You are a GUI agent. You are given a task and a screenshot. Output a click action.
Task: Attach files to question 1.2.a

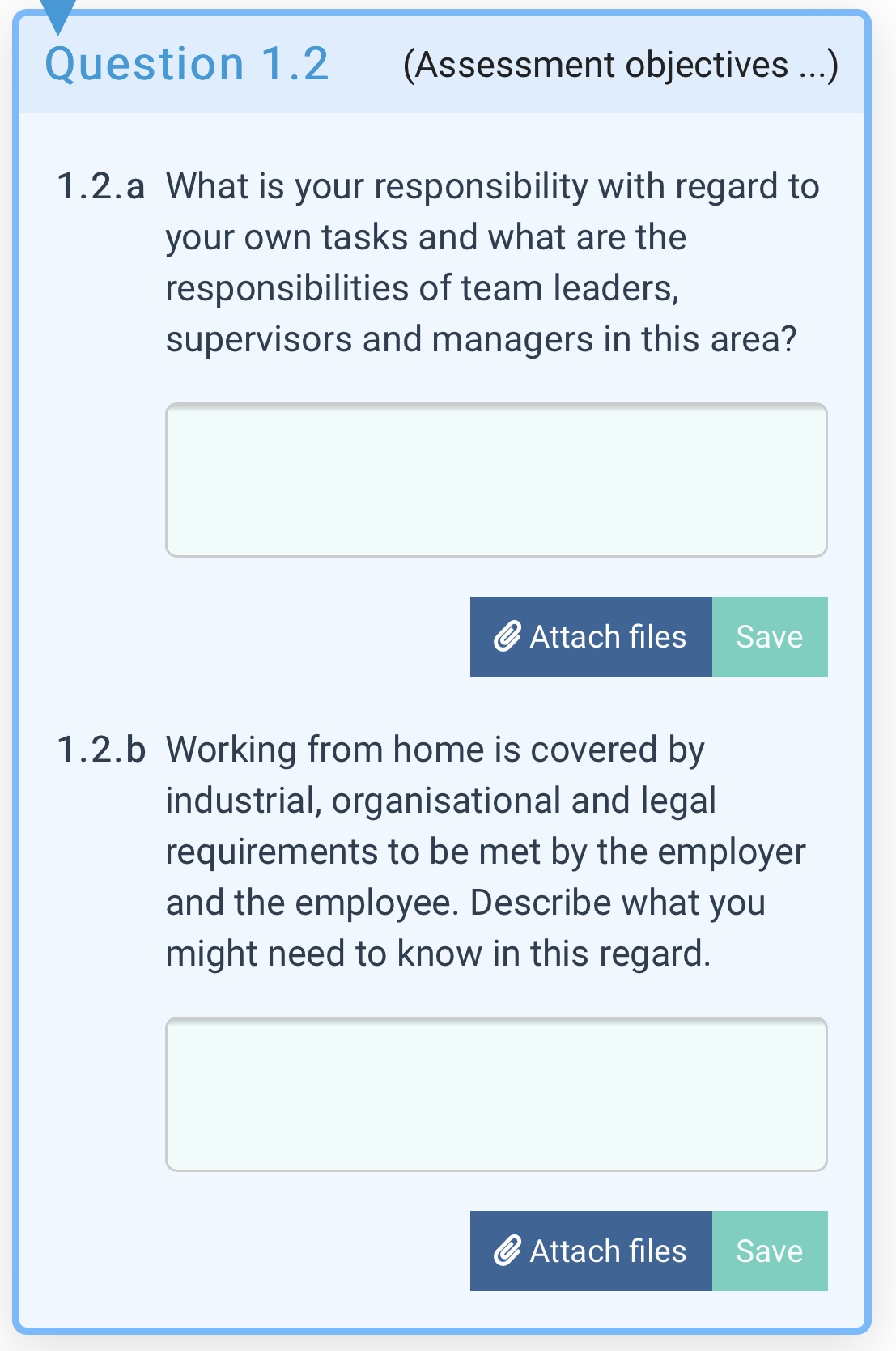pos(591,637)
